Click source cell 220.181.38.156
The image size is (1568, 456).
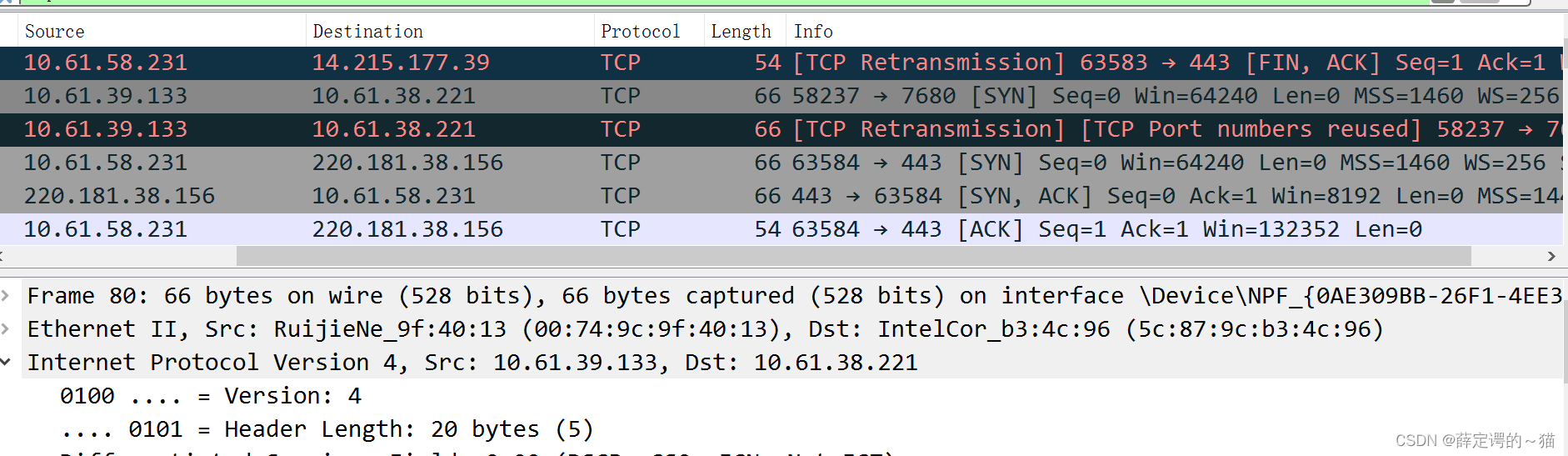pyautogui.click(x=119, y=196)
